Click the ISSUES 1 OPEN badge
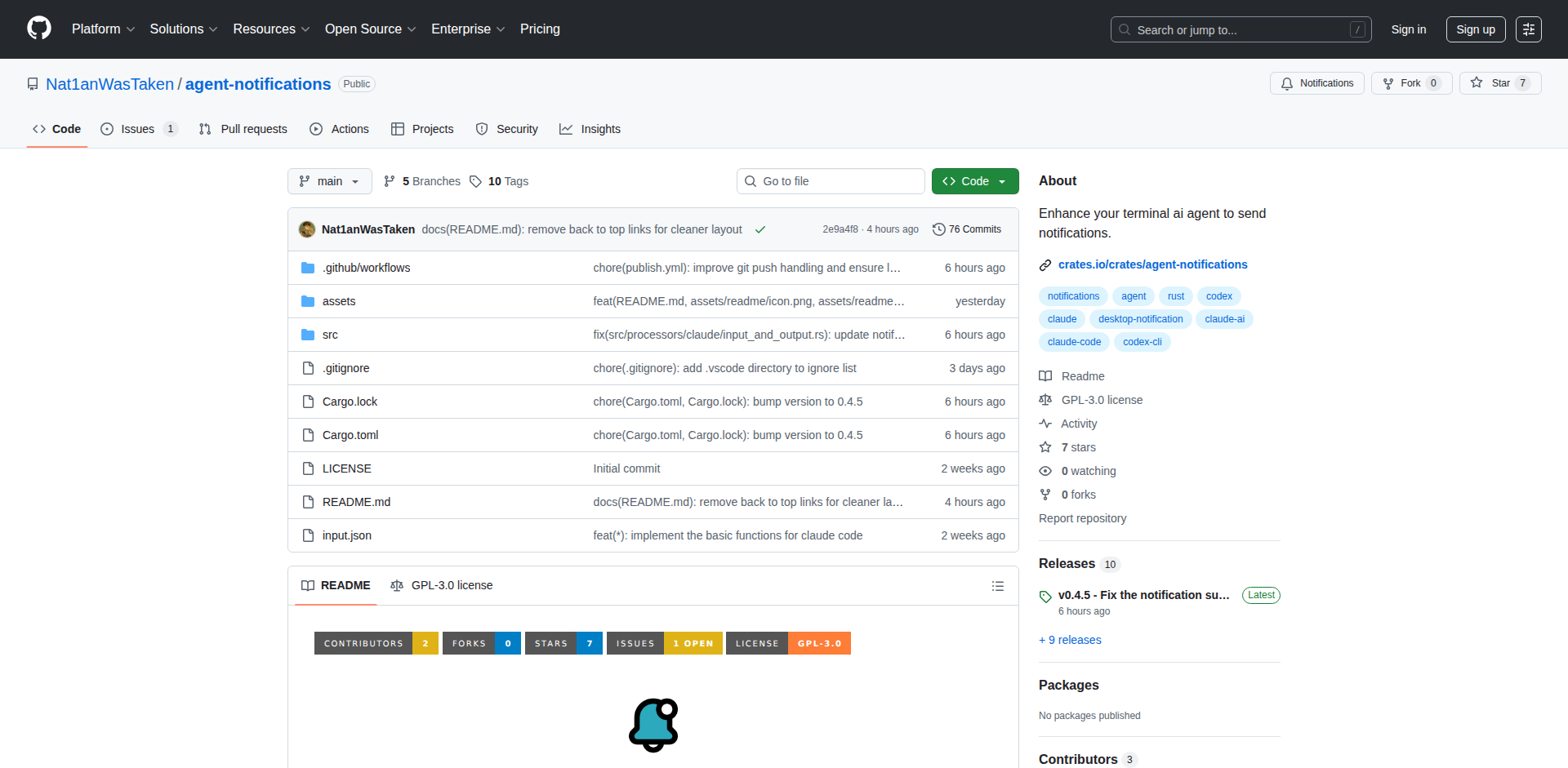1568x768 pixels. tap(665, 643)
